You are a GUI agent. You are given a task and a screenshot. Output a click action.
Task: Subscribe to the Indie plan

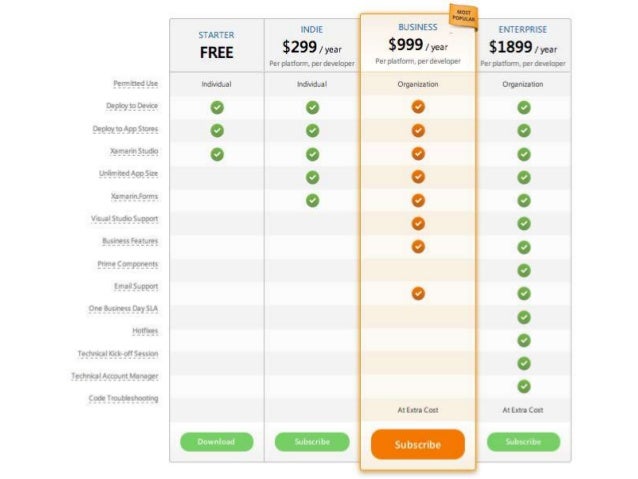[x=312, y=442]
